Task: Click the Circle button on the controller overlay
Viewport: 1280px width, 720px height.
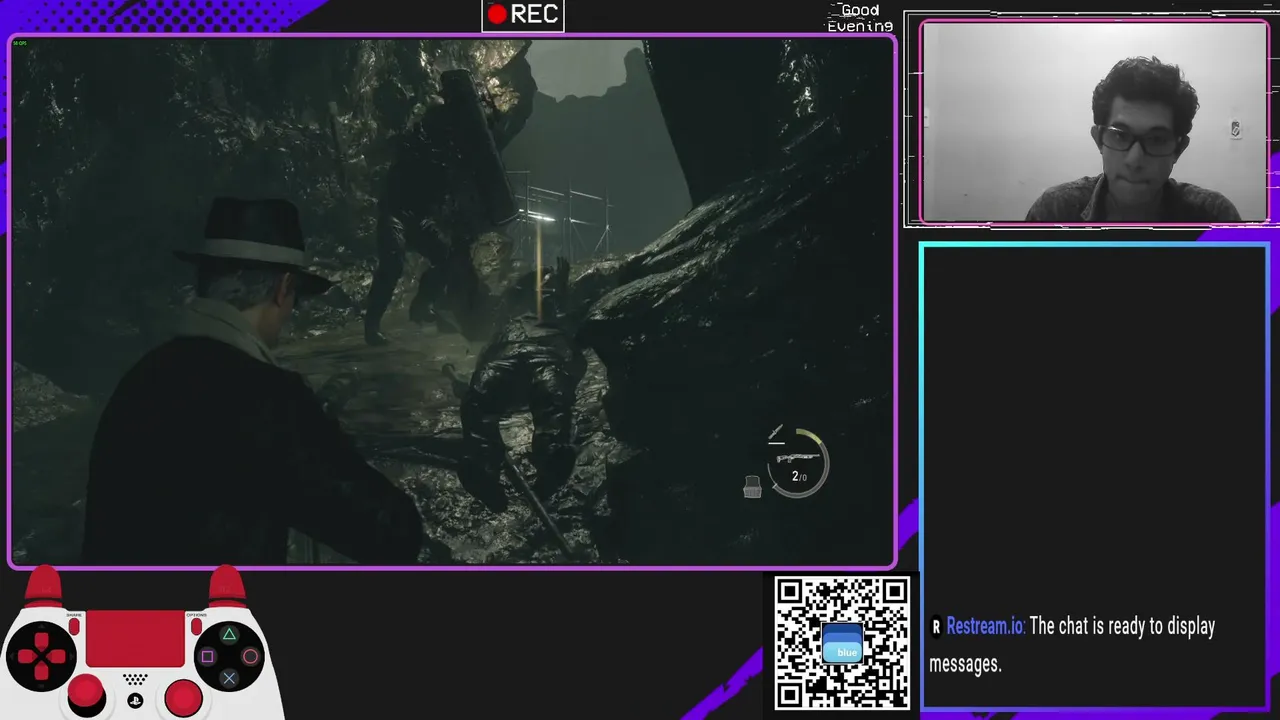Action: [x=251, y=657]
